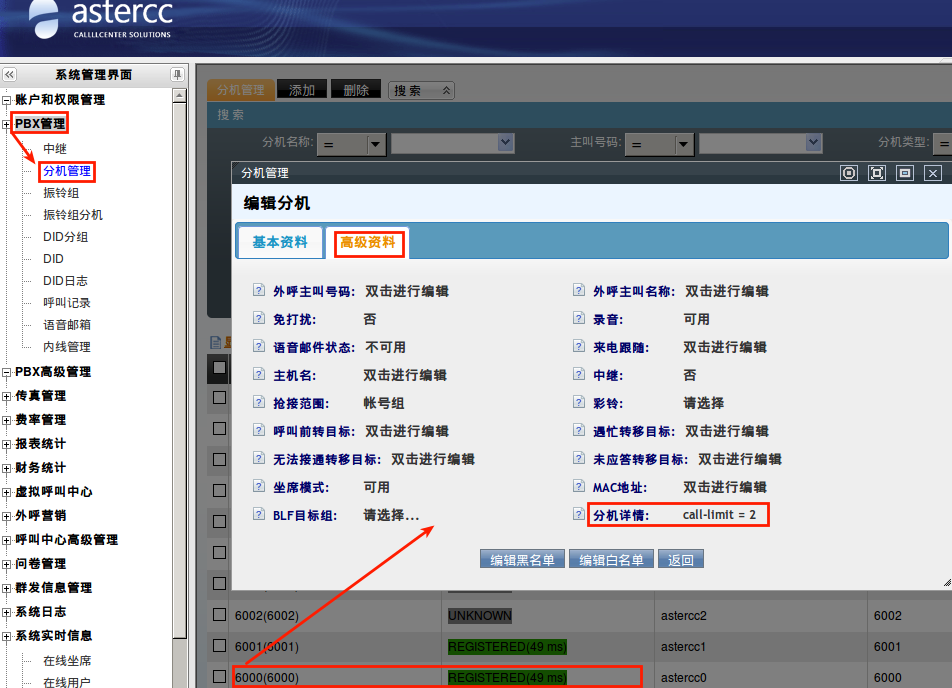Click the sidebar scrollbar up arrow
The height and width of the screenshot is (688, 952).
point(179,97)
